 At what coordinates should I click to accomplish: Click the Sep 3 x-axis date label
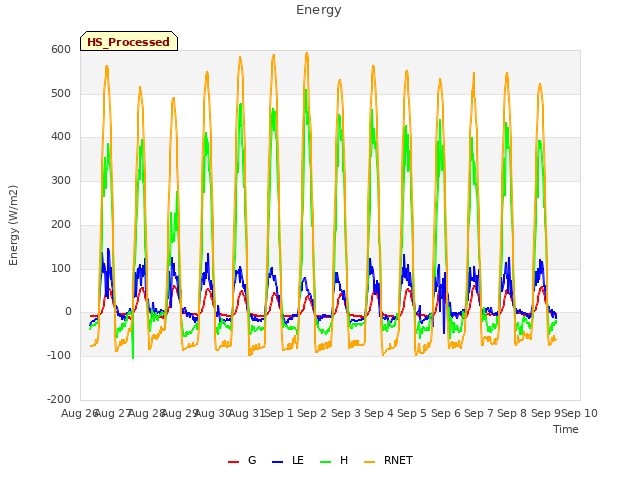pyautogui.click(x=345, y=413)
